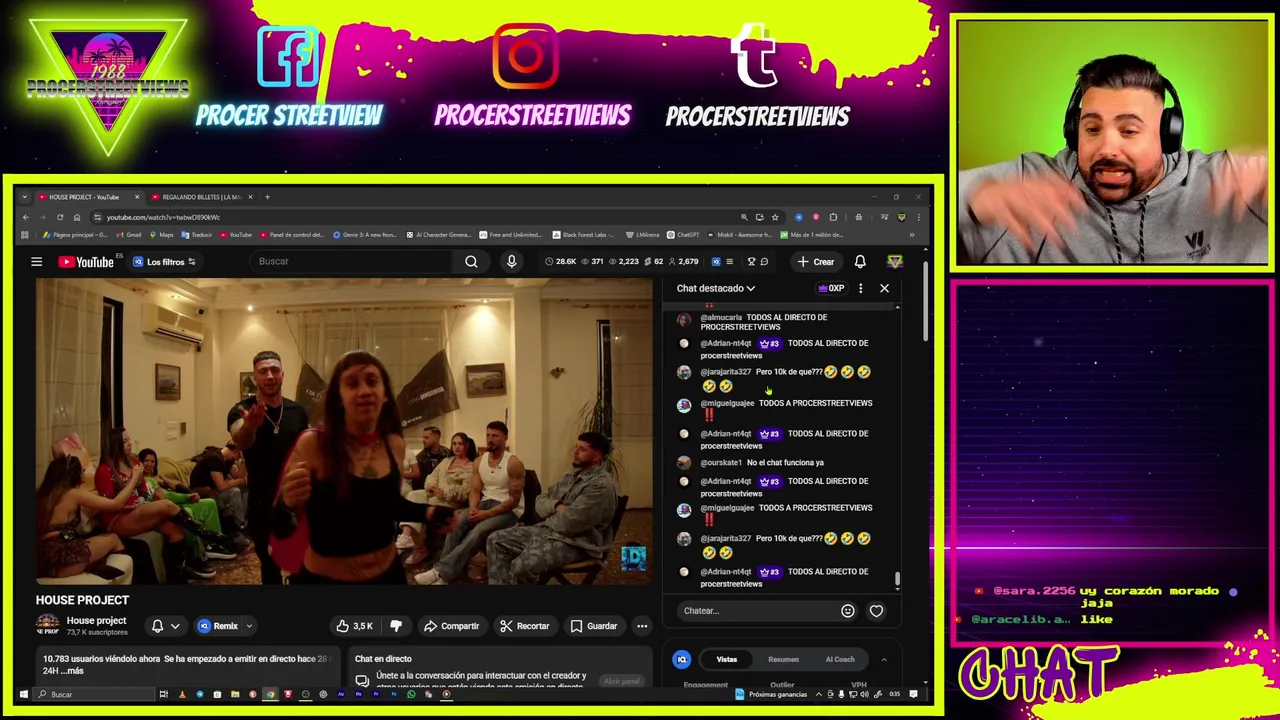Click the Compartir share button

pyautogui.click(x=451, y=626)
